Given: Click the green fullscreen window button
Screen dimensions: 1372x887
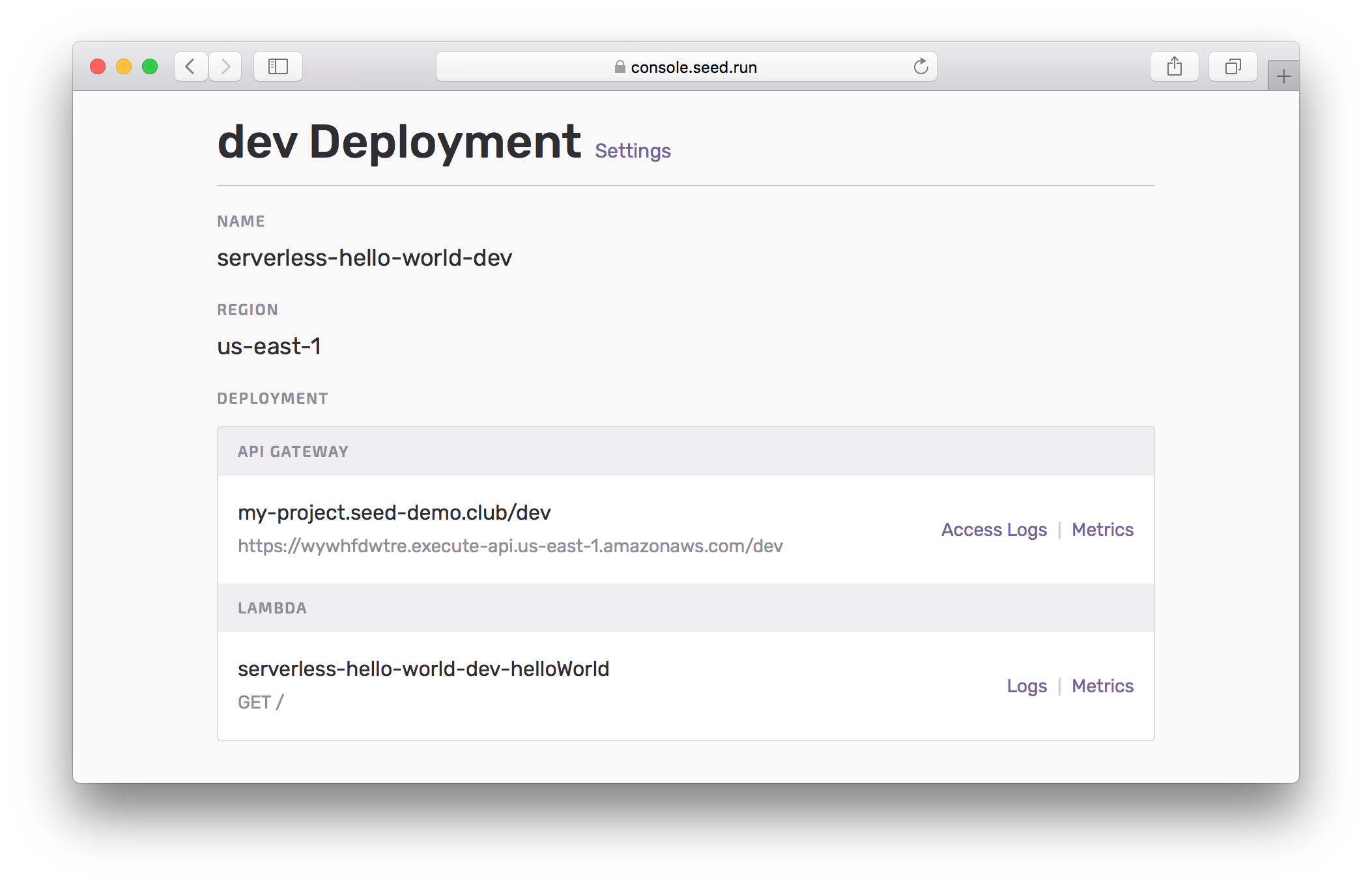Looking at the screenshot, I should coord(150,66).
